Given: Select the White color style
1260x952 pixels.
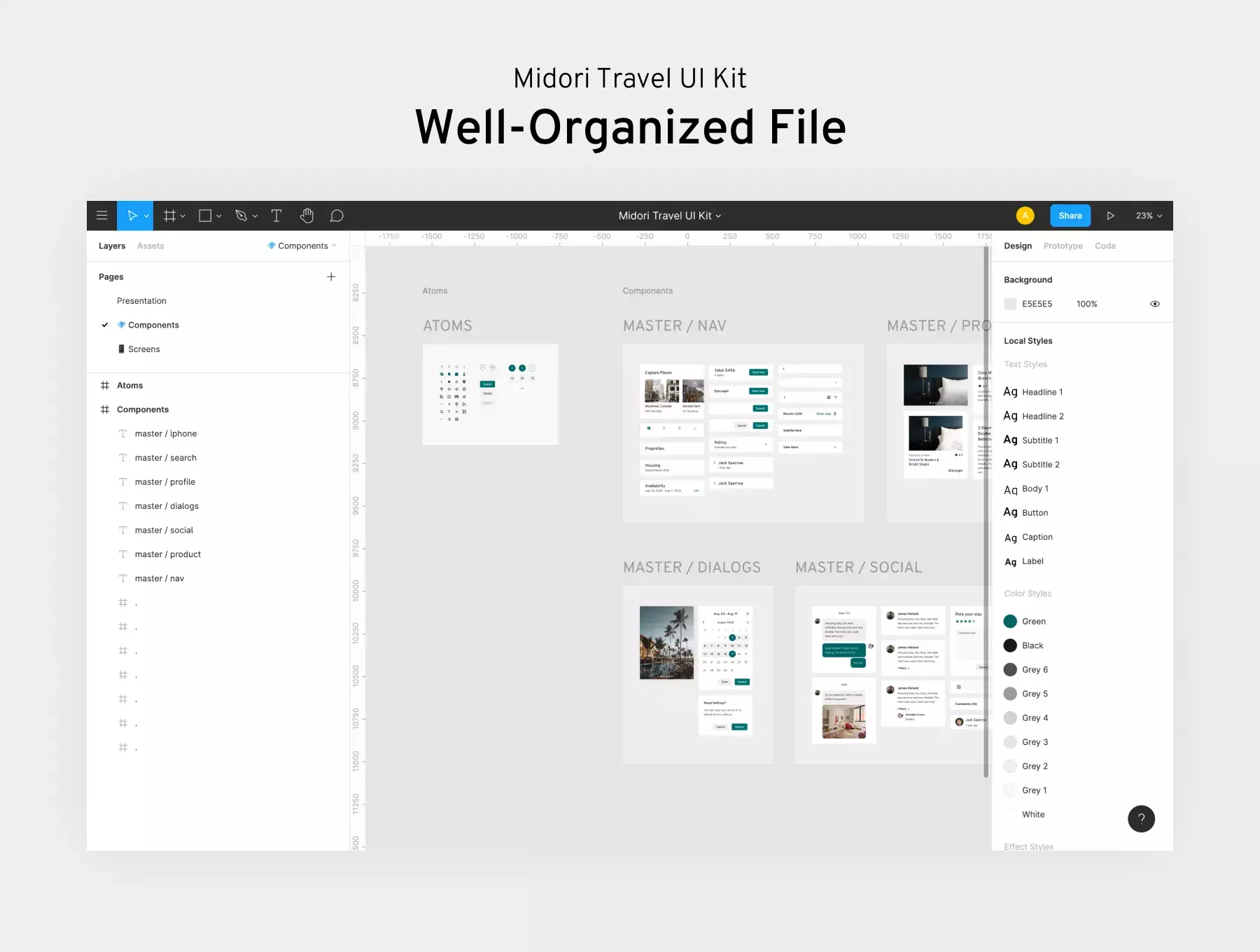Looking at the screenshot, I should pyautogui.click(x=1024, y=815).
